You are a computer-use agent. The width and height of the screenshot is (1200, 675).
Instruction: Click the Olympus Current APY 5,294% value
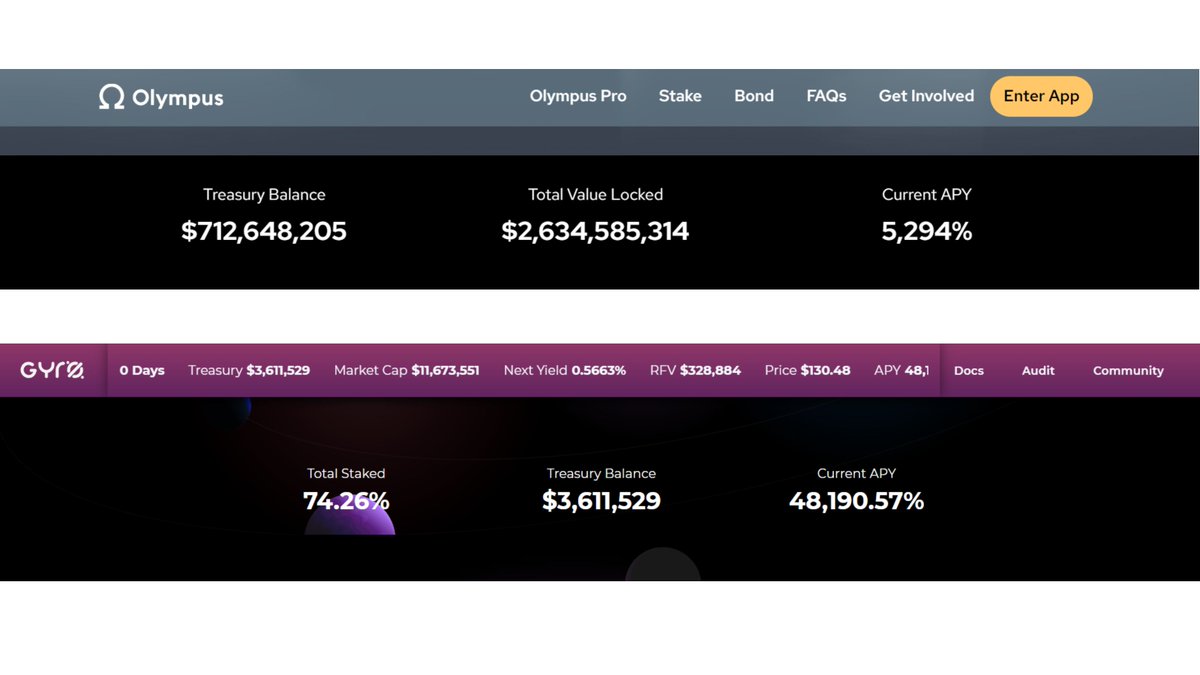pyautogui.click(x=927, y=232)
